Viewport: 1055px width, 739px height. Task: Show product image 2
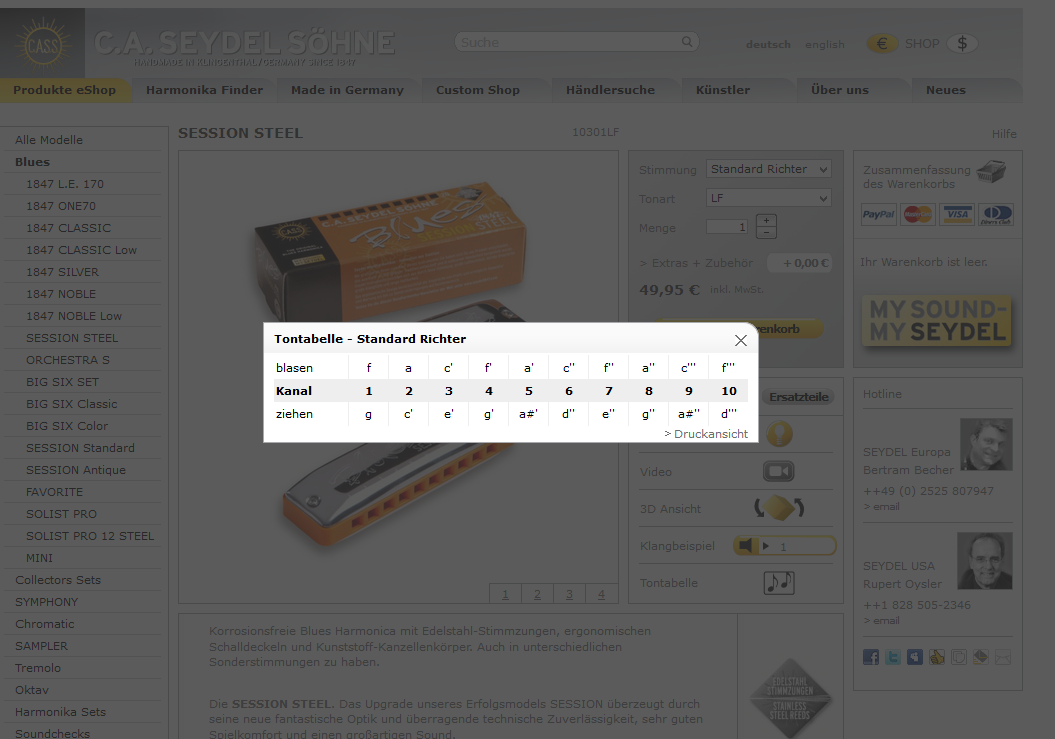pos(537,594)
